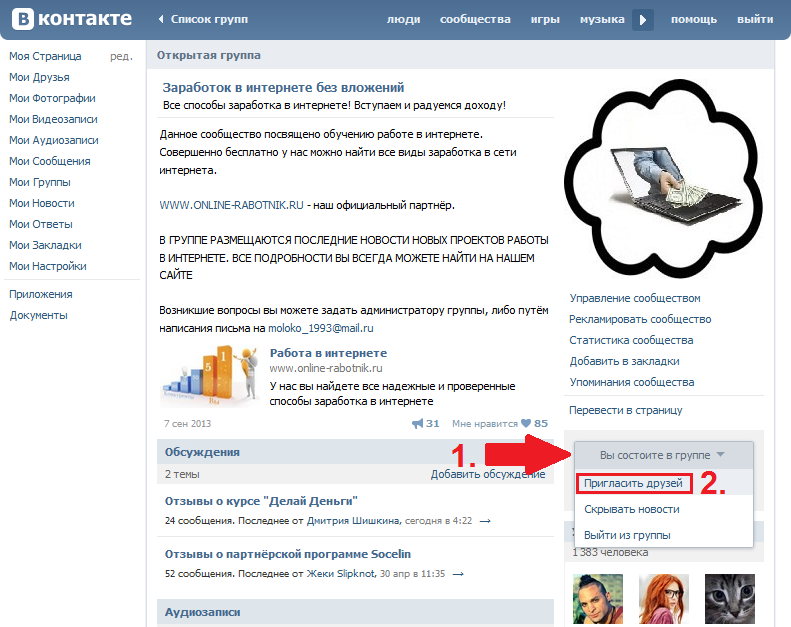Open the Работа в интернете attached link title
The image size is (791, 627).
328,353
